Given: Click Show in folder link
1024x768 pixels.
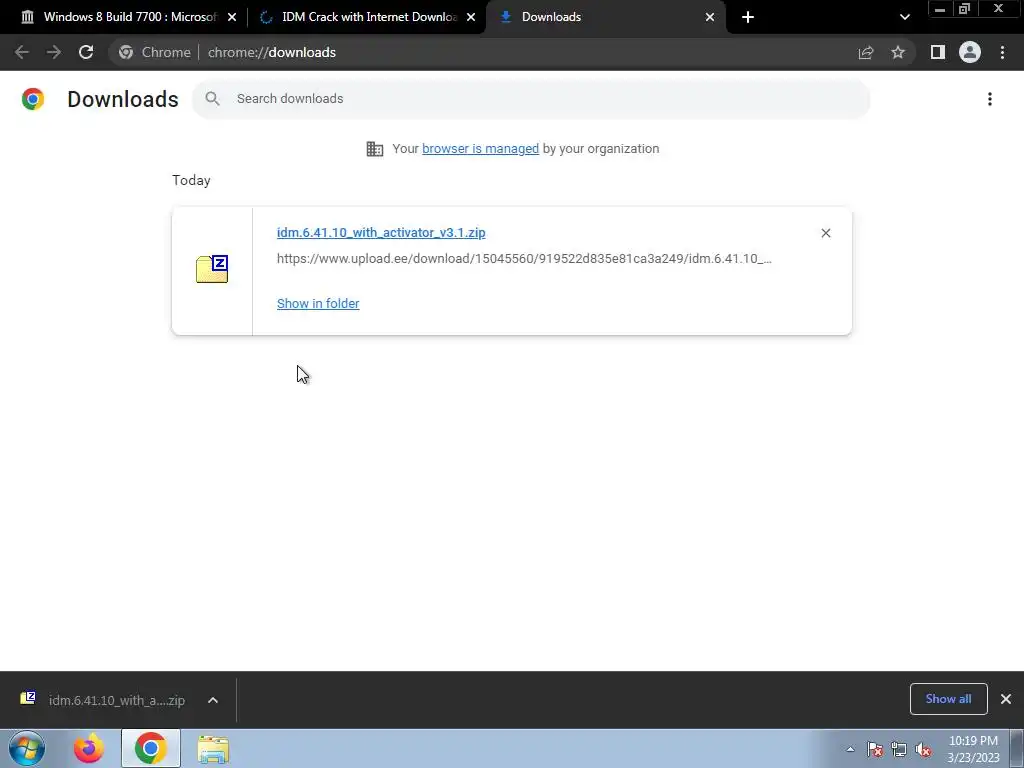Looking at the screenshot, I should point(318,304).
